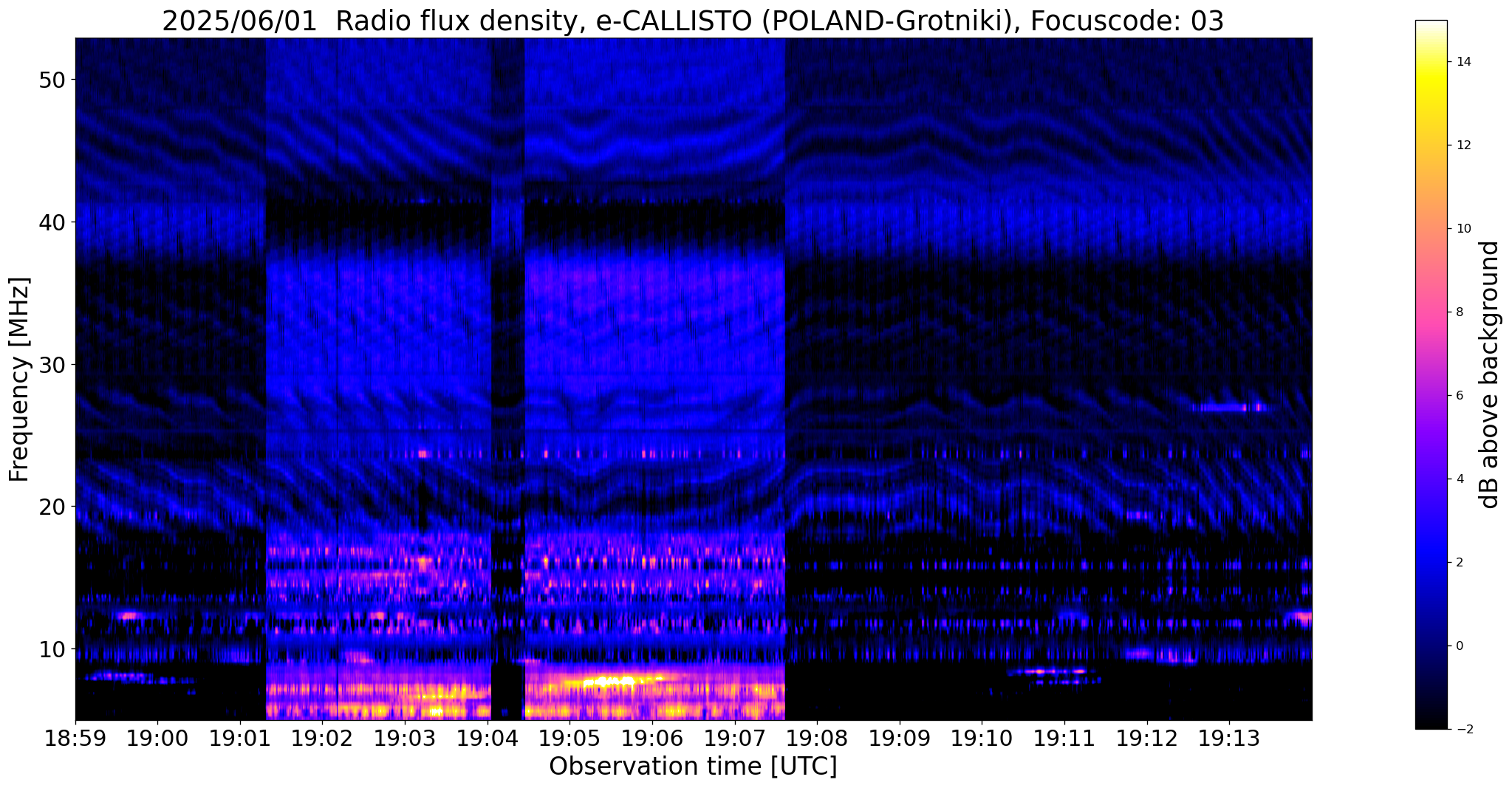The image size is (1512, 788).
Task: Click the 19:03 time tick label
Action: click(x=405, y=738)
